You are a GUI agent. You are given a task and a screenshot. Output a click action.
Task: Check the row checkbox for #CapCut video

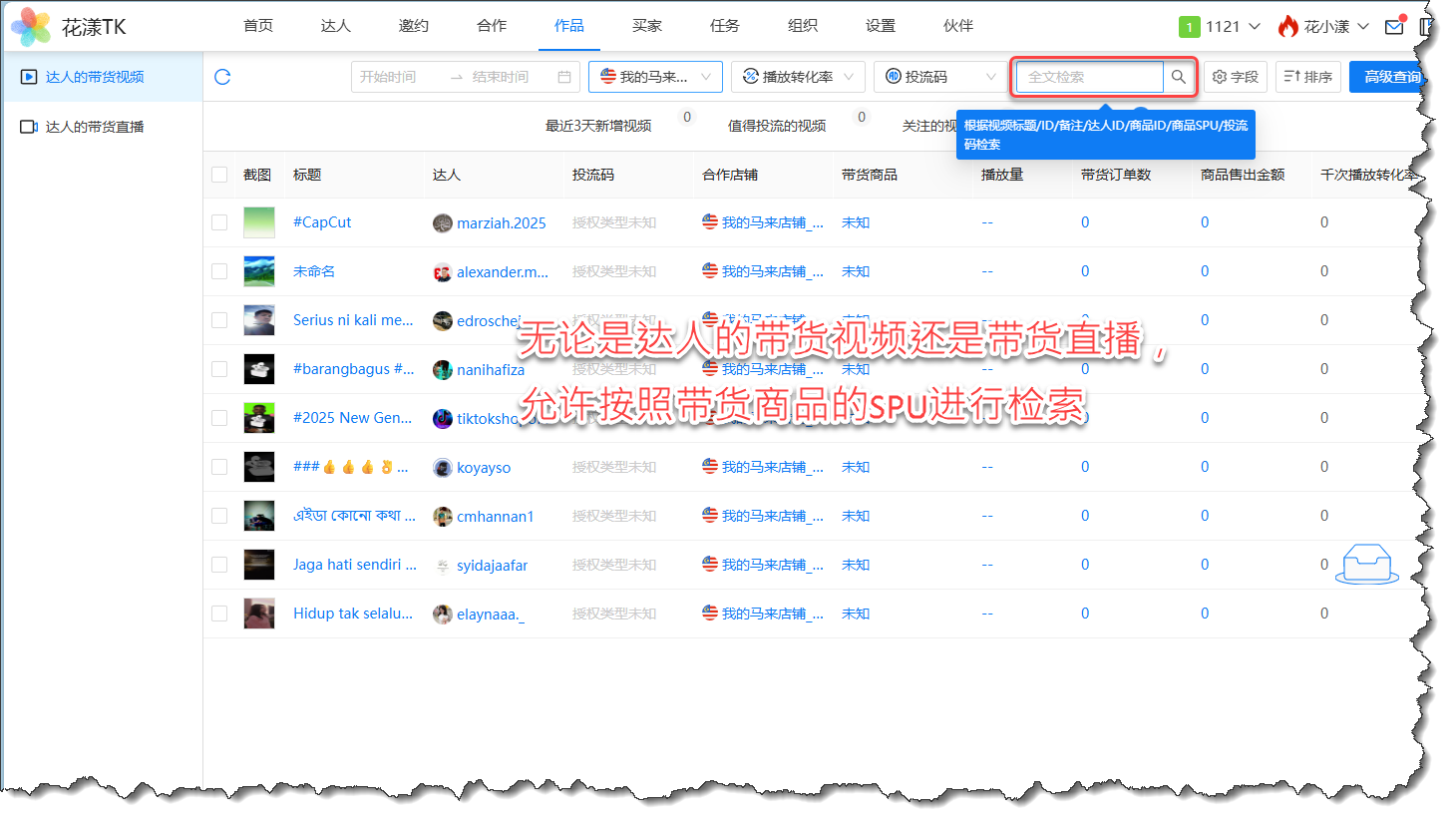tap(219, 222)
